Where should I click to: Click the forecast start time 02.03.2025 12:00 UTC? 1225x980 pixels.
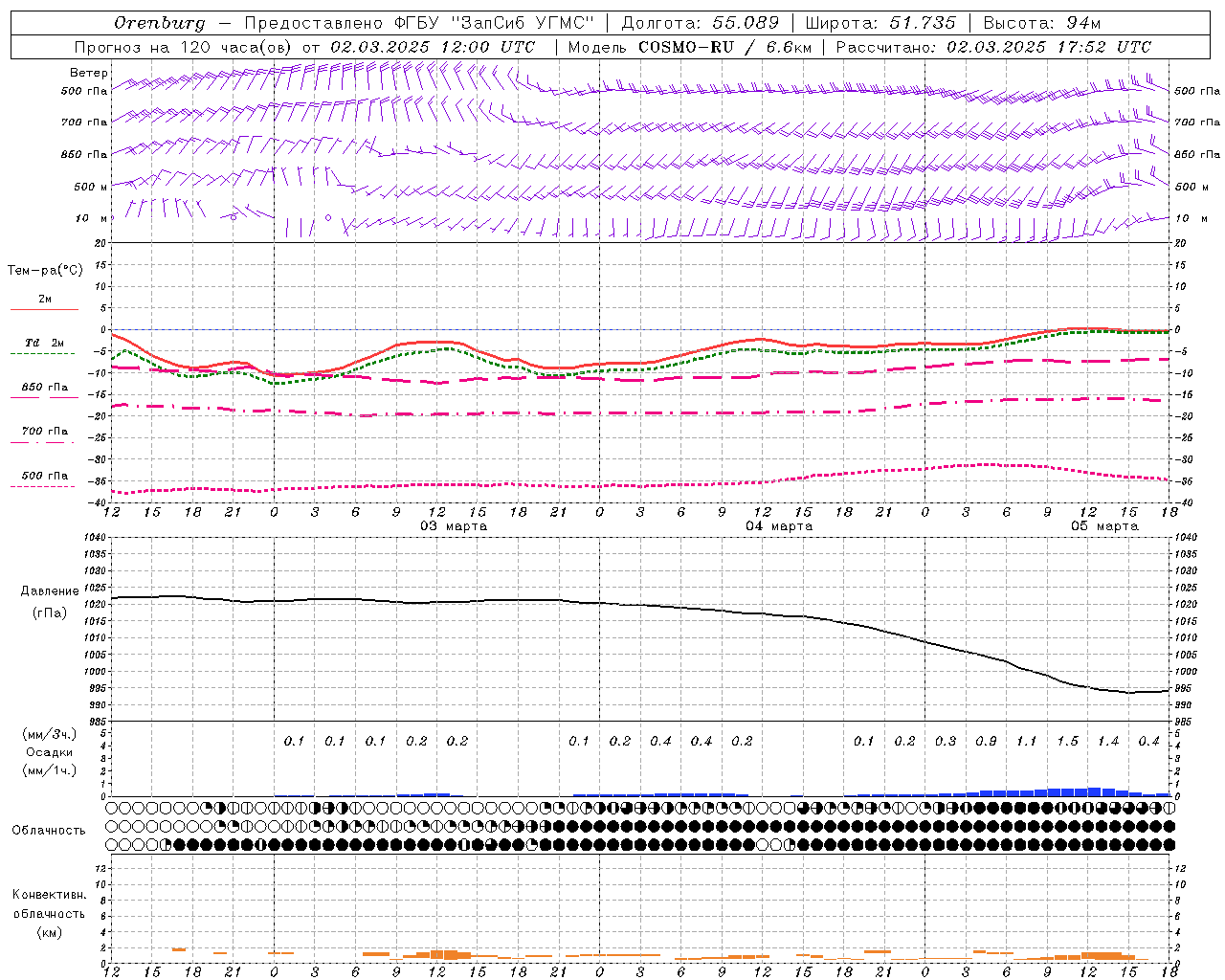(x=433, y=47)
